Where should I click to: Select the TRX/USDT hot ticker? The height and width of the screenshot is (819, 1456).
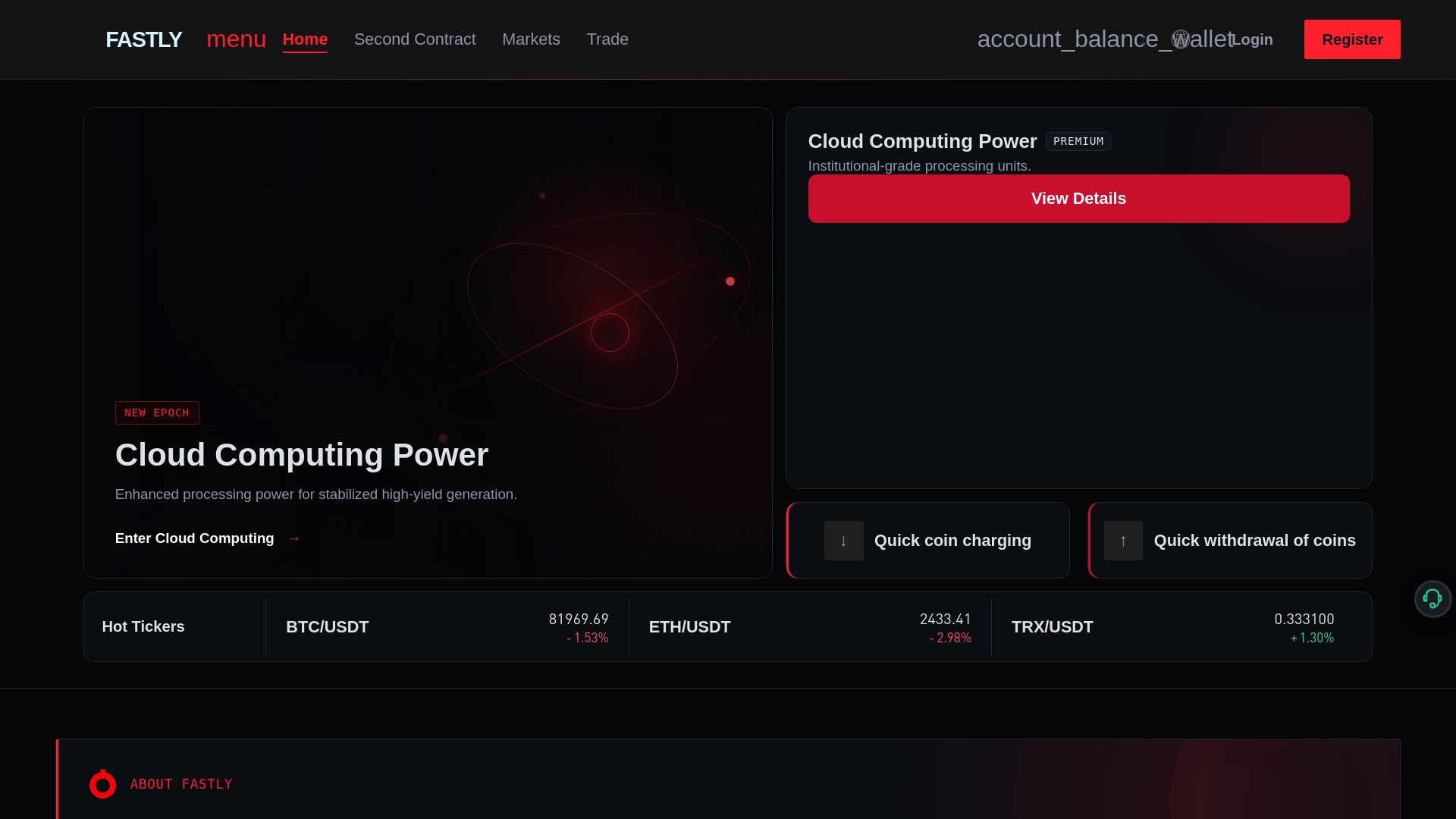(x=1172, y=627)
